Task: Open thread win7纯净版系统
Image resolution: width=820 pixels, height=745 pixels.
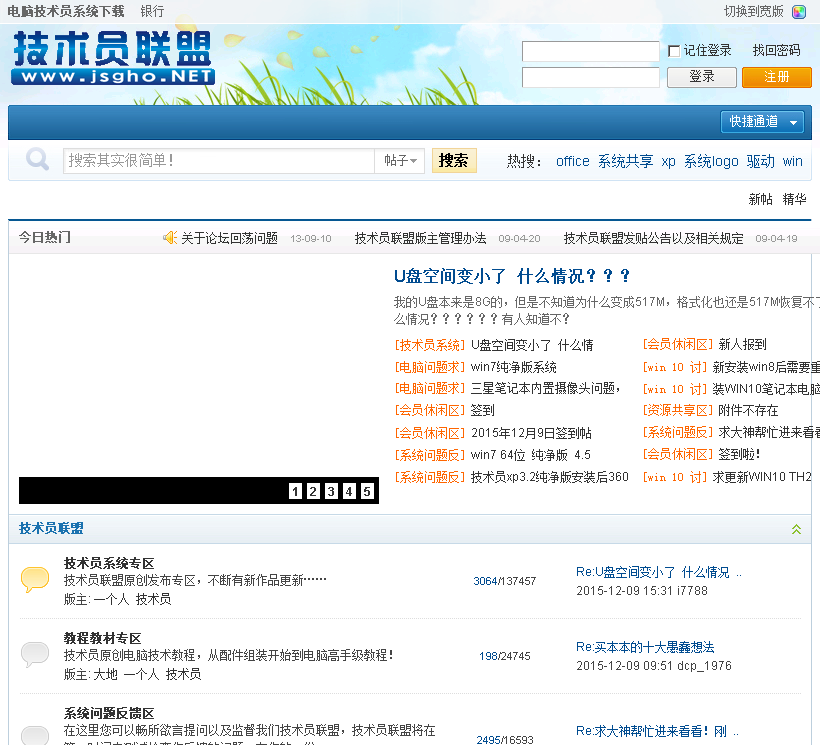Action: [514, 367]
